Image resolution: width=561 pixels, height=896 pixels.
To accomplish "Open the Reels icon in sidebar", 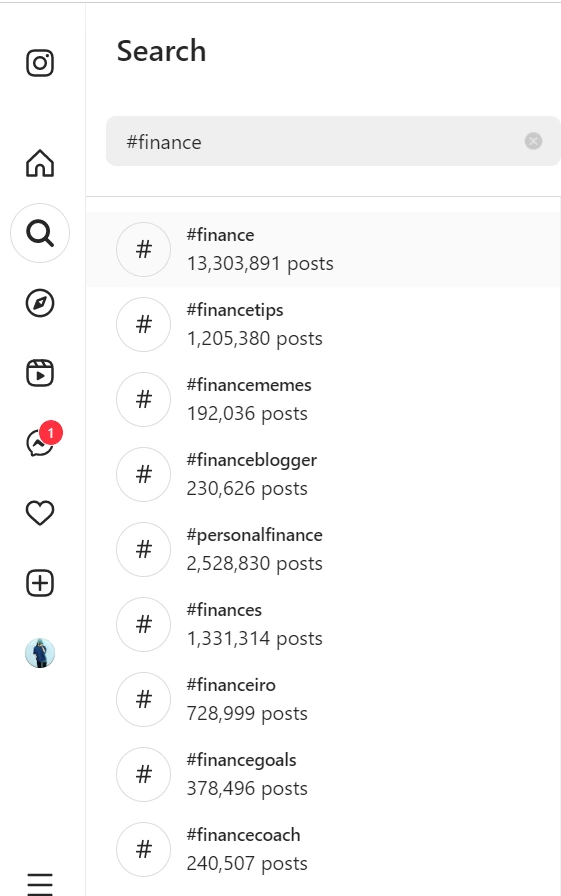I will coord(40,373).
